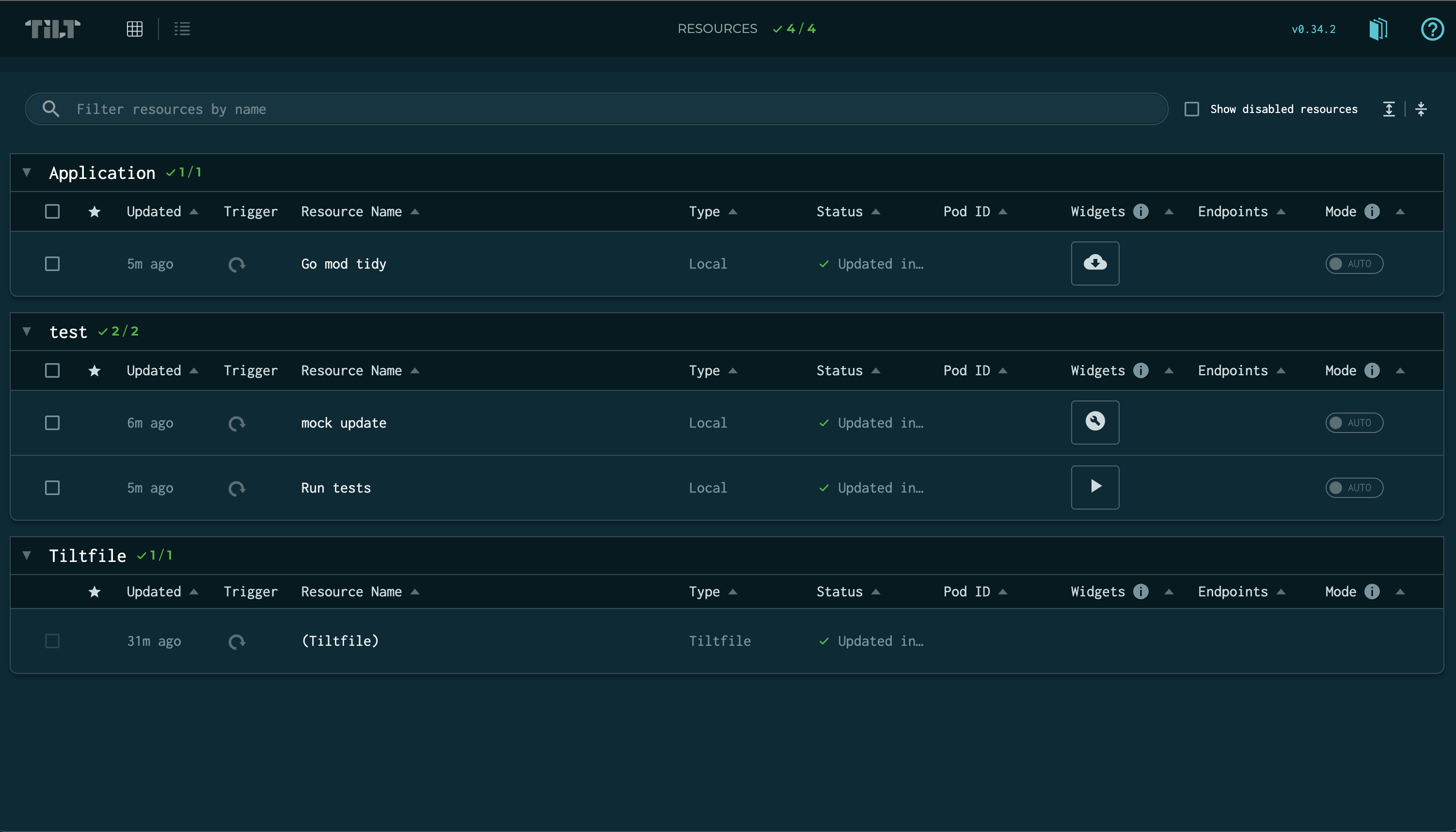Open the Run tests resource
Image resolution: width=1456 pixels, height=832 pixels.
tap(336, 487)
